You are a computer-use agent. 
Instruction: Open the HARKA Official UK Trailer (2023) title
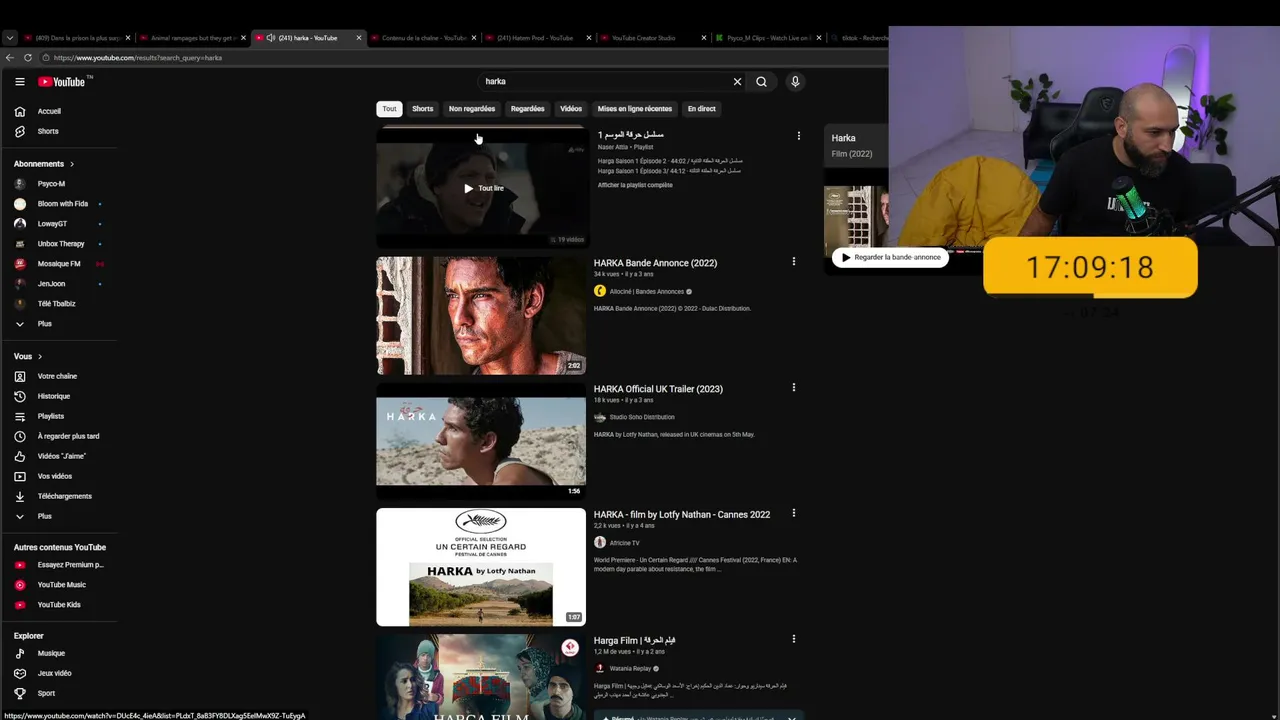coord(658,389)
